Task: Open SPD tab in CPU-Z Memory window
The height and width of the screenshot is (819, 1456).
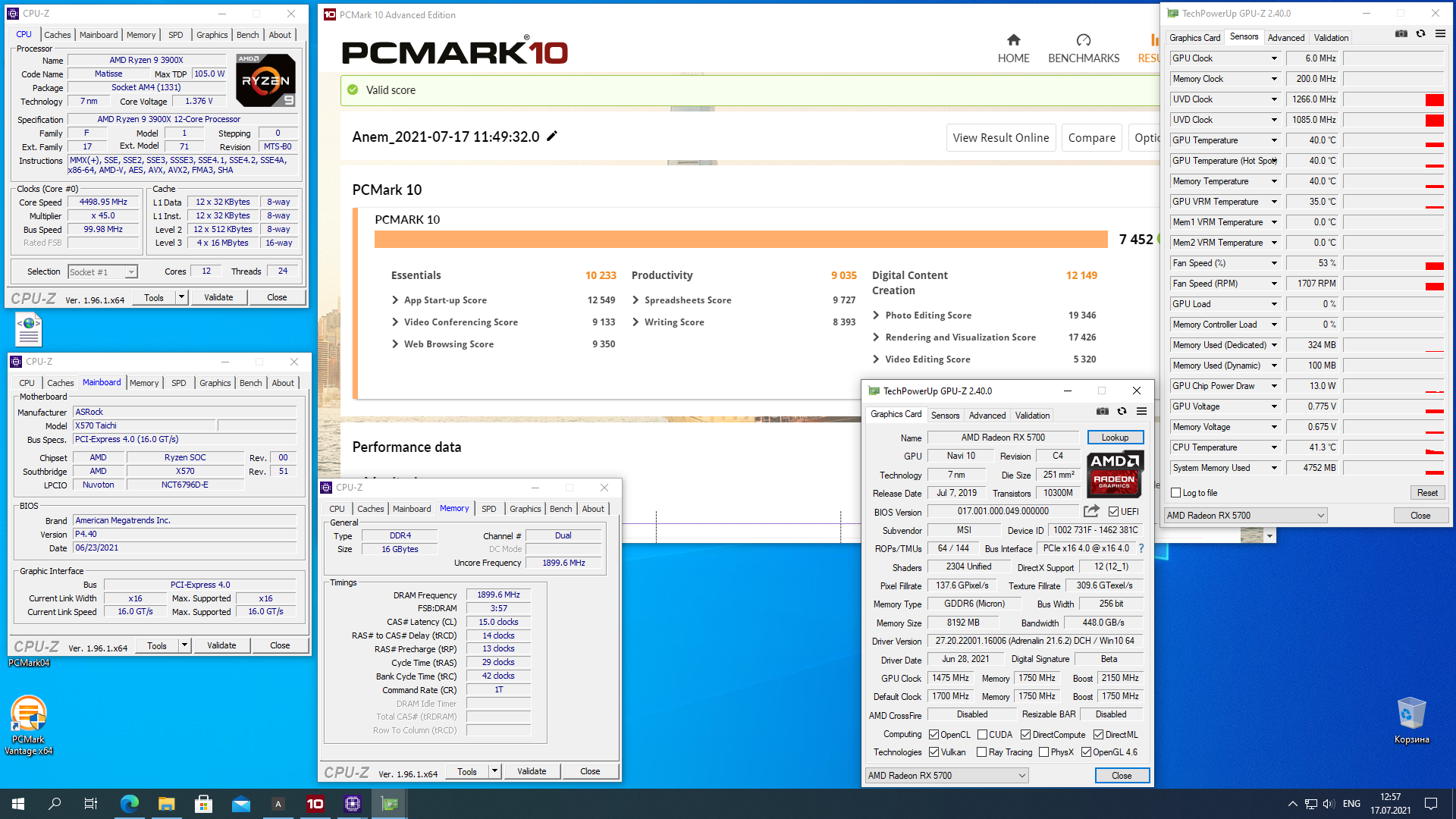Action: tap(488, 509)
